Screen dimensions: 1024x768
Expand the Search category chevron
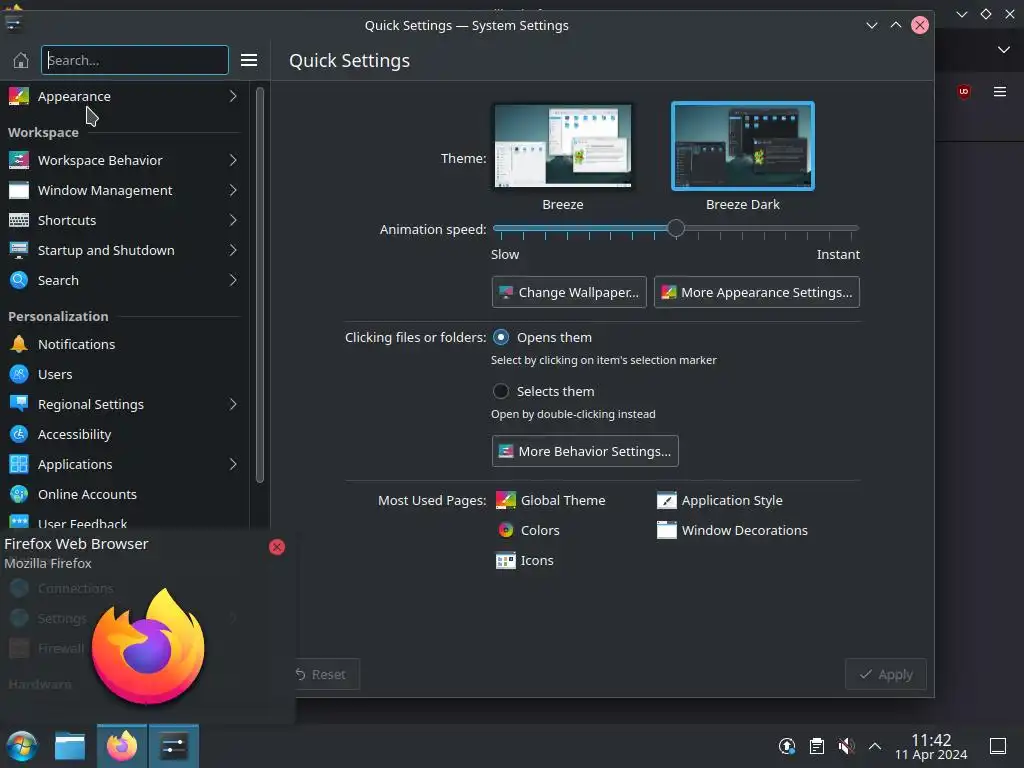(233, 280)
